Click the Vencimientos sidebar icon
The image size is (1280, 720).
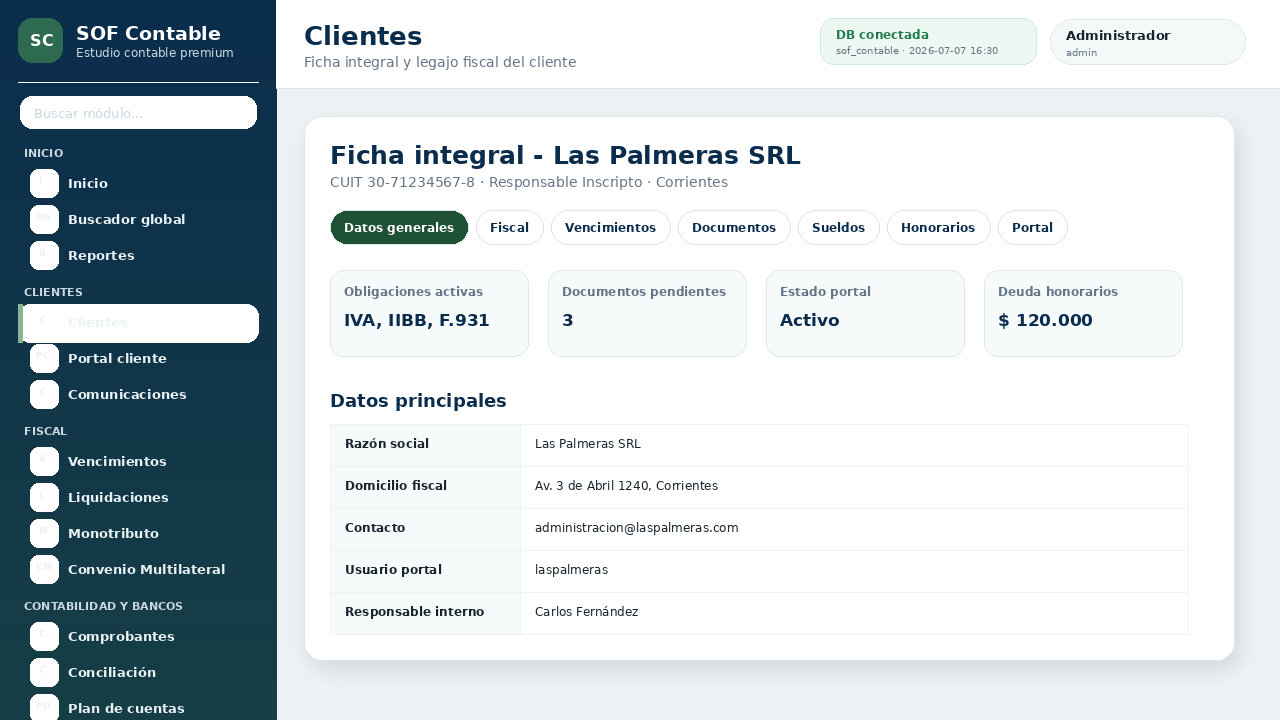44,462
